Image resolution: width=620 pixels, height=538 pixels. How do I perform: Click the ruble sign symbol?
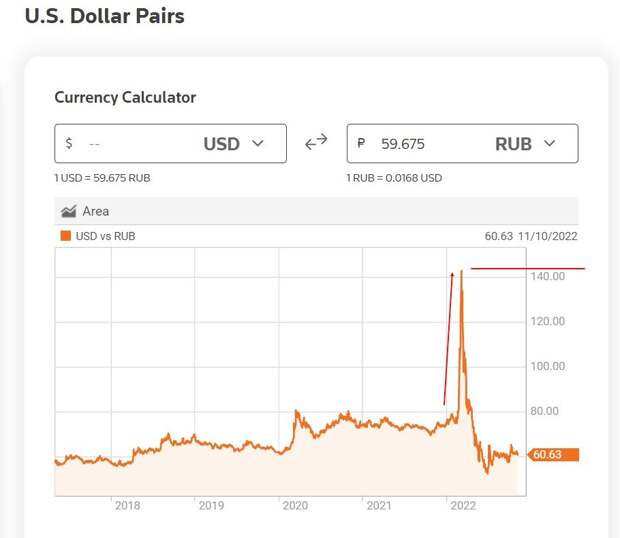click(361, 143)
